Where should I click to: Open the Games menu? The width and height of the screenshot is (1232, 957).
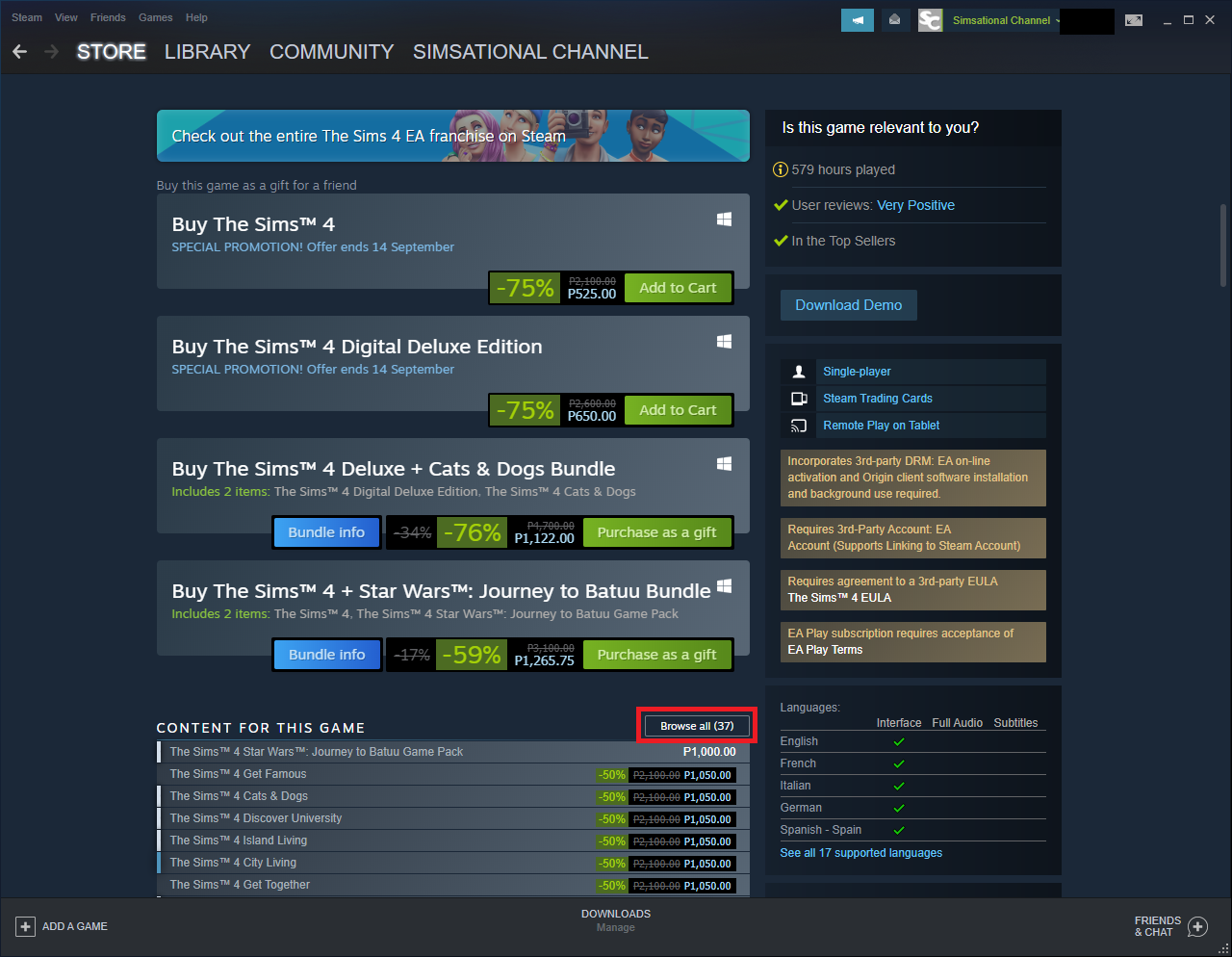coord(155,17)
